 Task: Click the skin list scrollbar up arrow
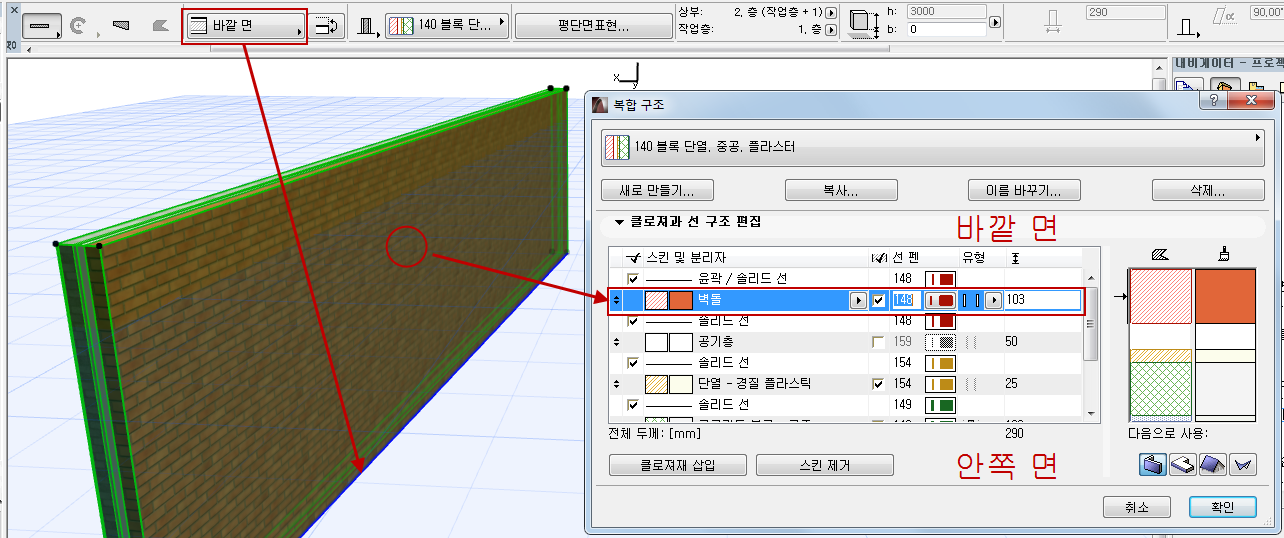[x=1091, y=278]
